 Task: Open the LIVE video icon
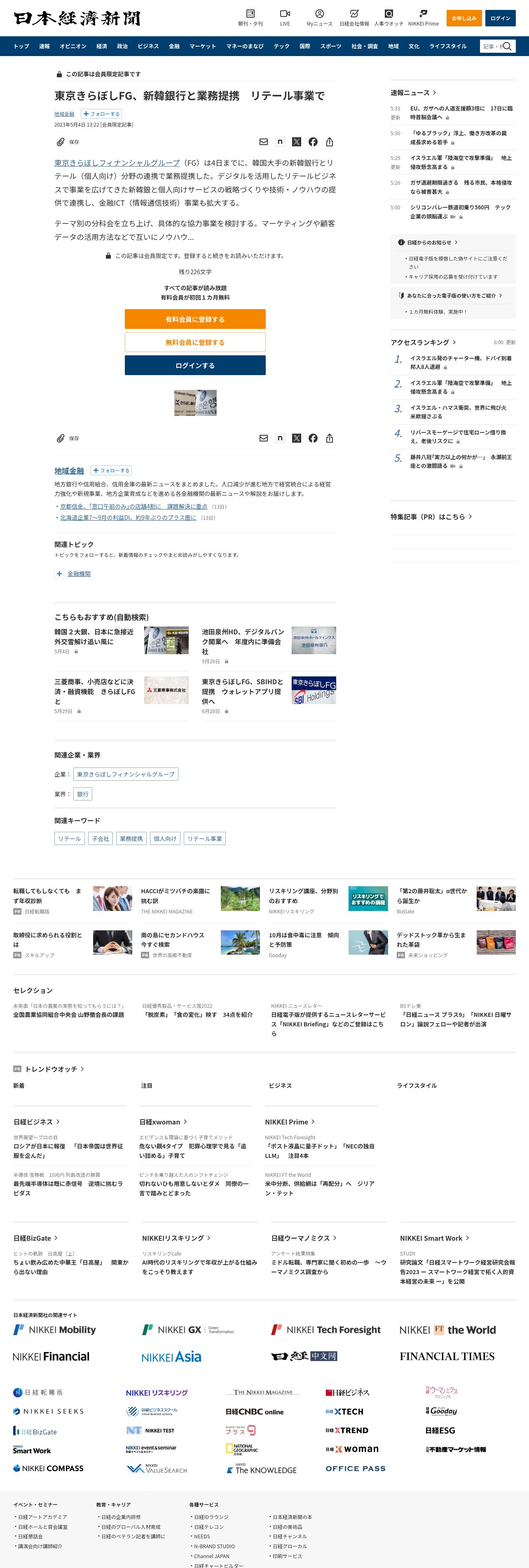point(285,13)
